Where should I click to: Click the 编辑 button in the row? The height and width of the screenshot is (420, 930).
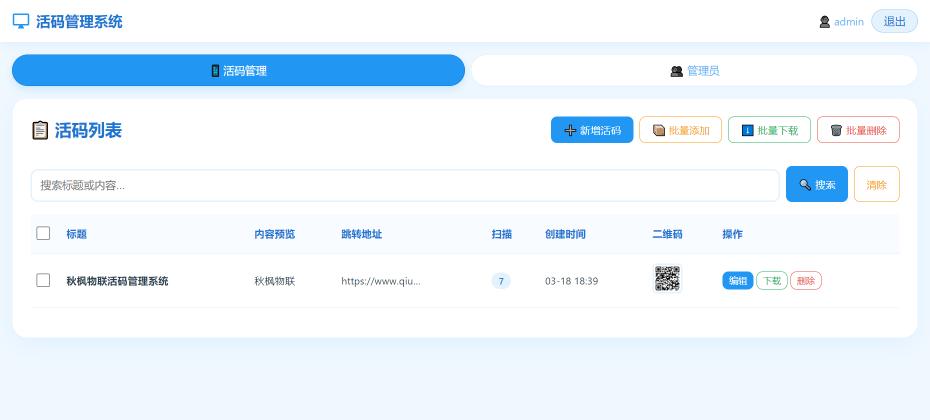click(x=737, y=281)
